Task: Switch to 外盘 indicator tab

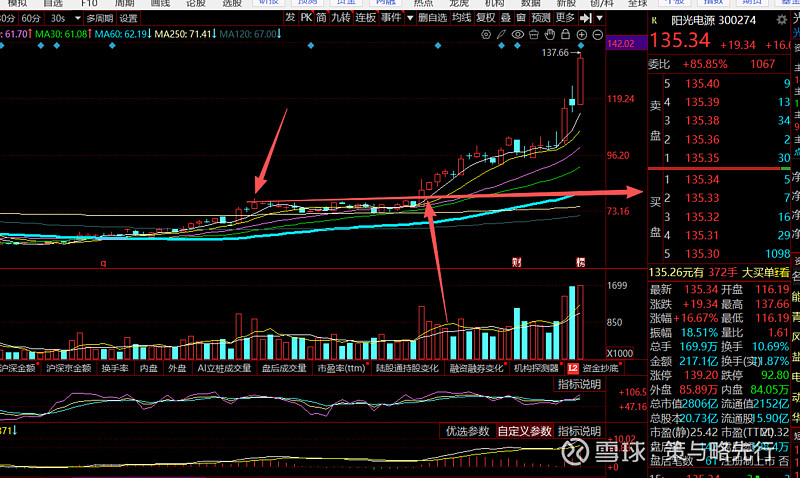Action: [x=177, y=368]
